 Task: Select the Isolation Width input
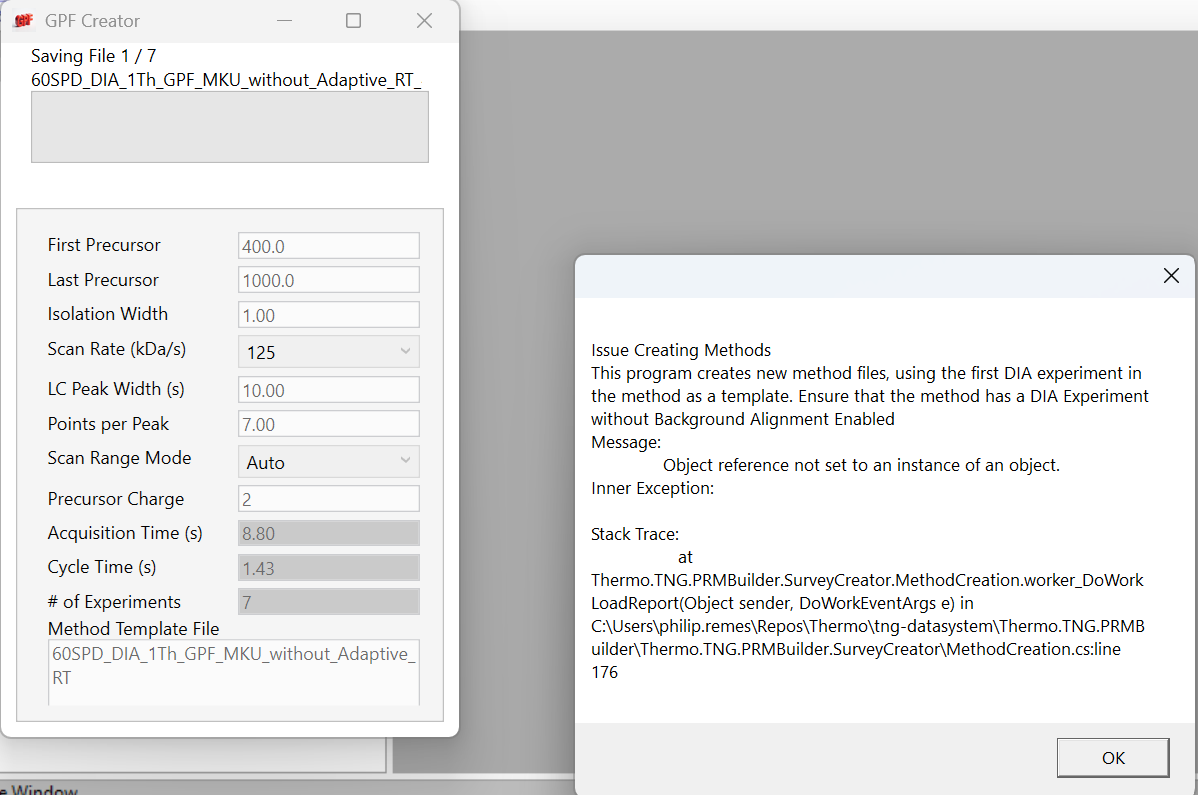[x=328, y=315]
